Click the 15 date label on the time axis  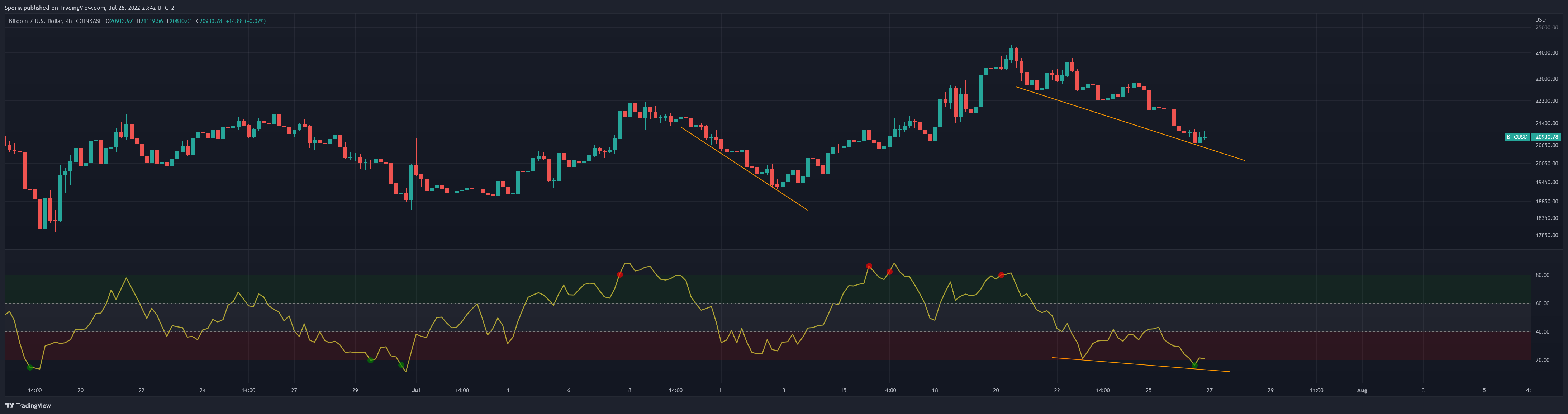[x=844, y=390]
